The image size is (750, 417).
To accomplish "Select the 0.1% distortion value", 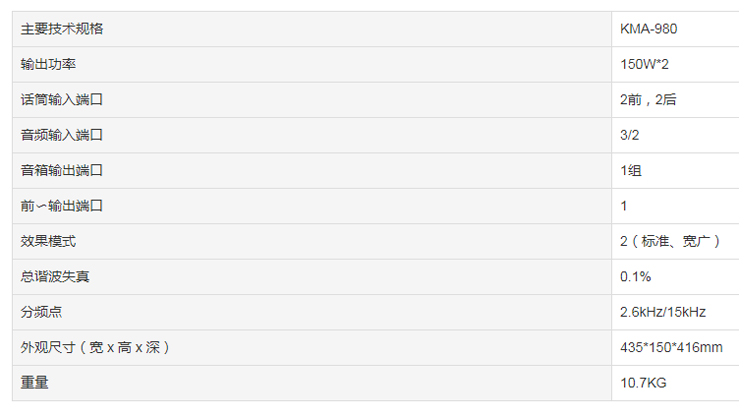I will 635,276.
